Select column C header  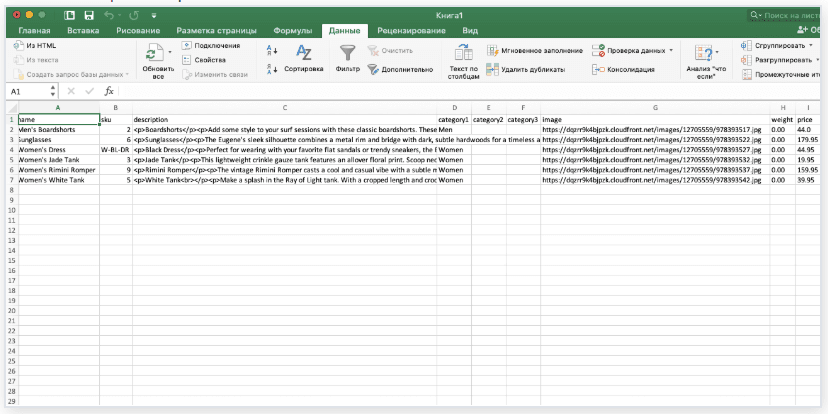285,108
